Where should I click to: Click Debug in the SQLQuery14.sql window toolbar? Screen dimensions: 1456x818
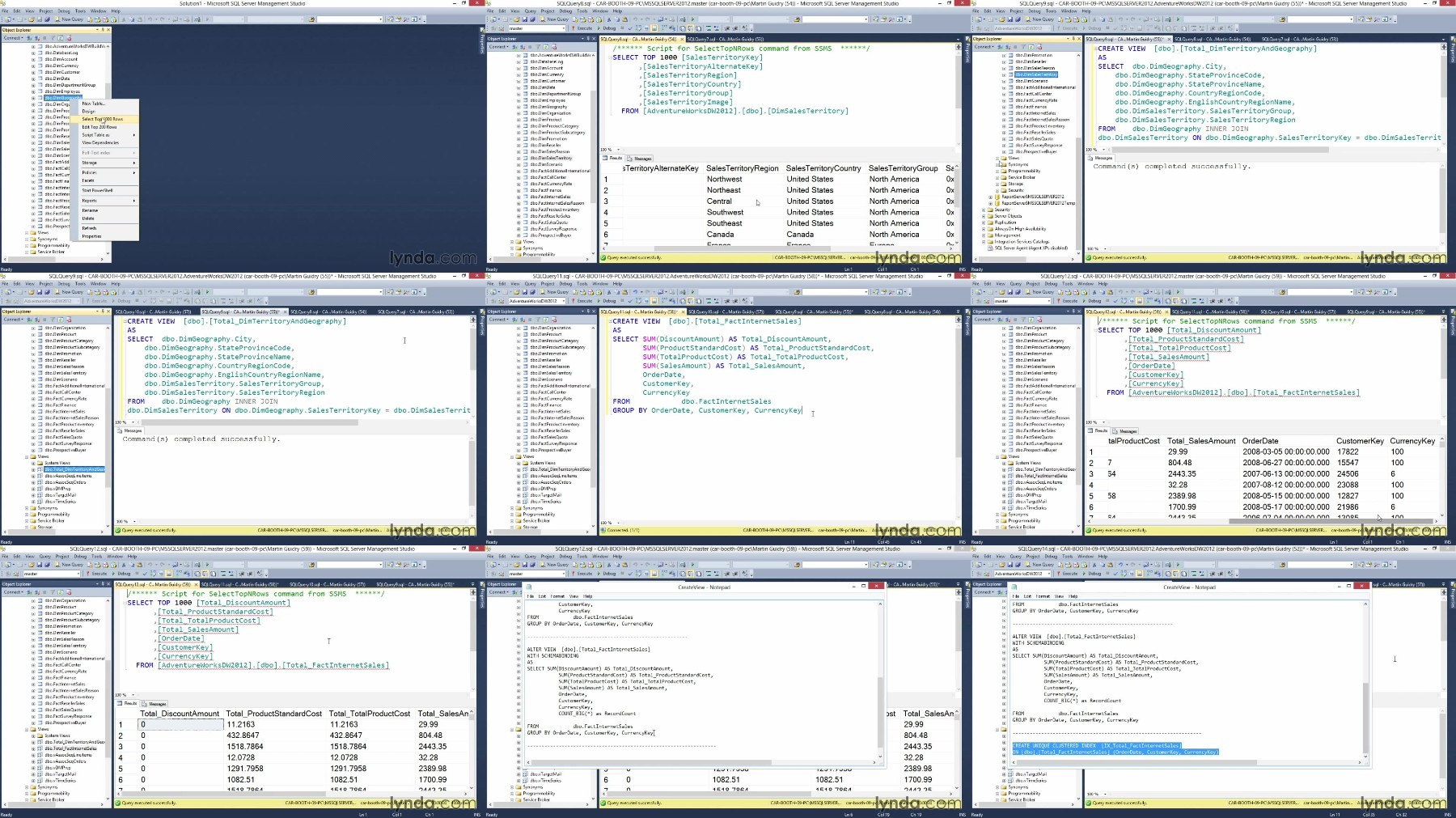tap(1092, 574)
